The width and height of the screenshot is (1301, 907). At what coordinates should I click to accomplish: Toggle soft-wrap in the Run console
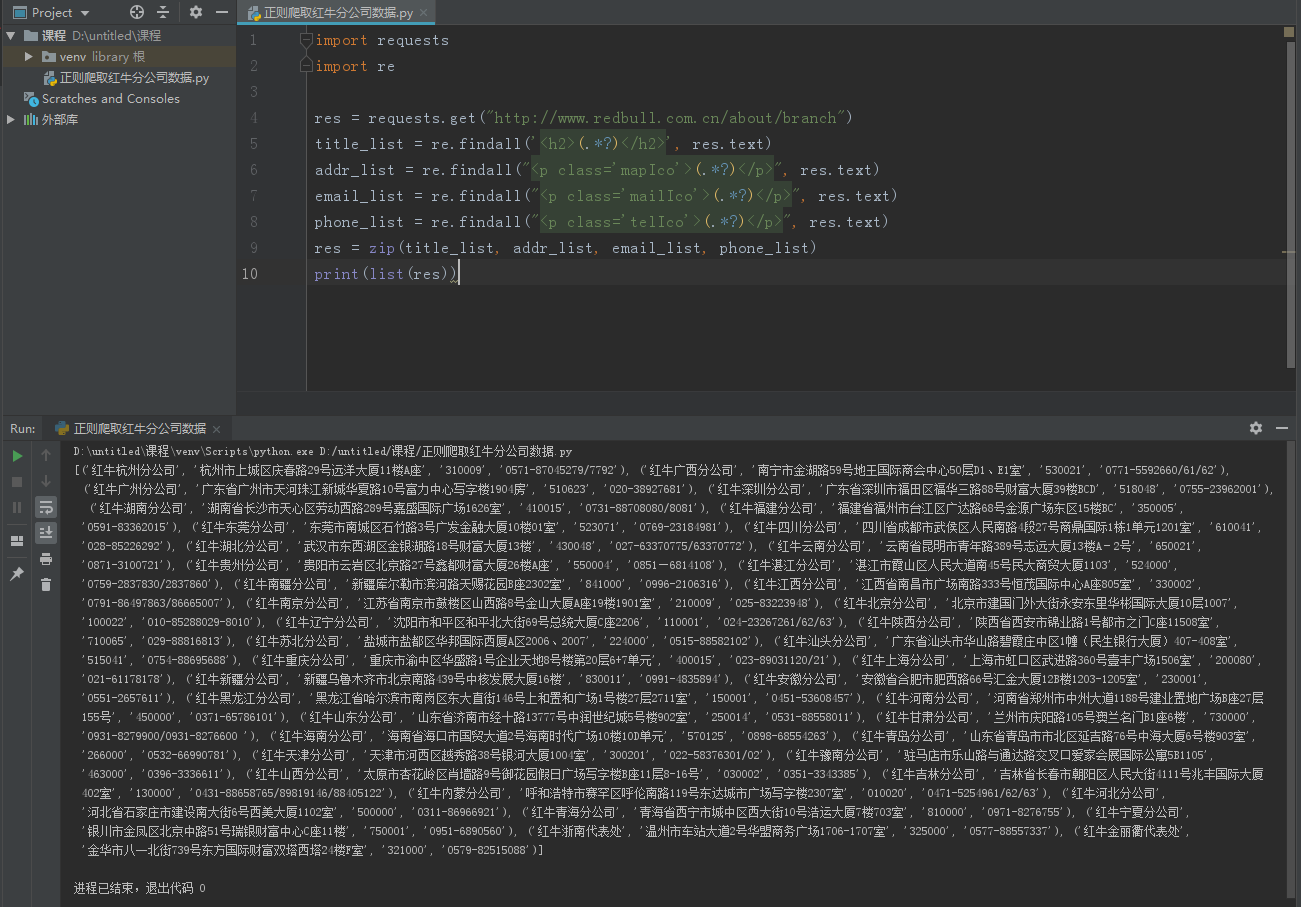[x=46, y=508]
